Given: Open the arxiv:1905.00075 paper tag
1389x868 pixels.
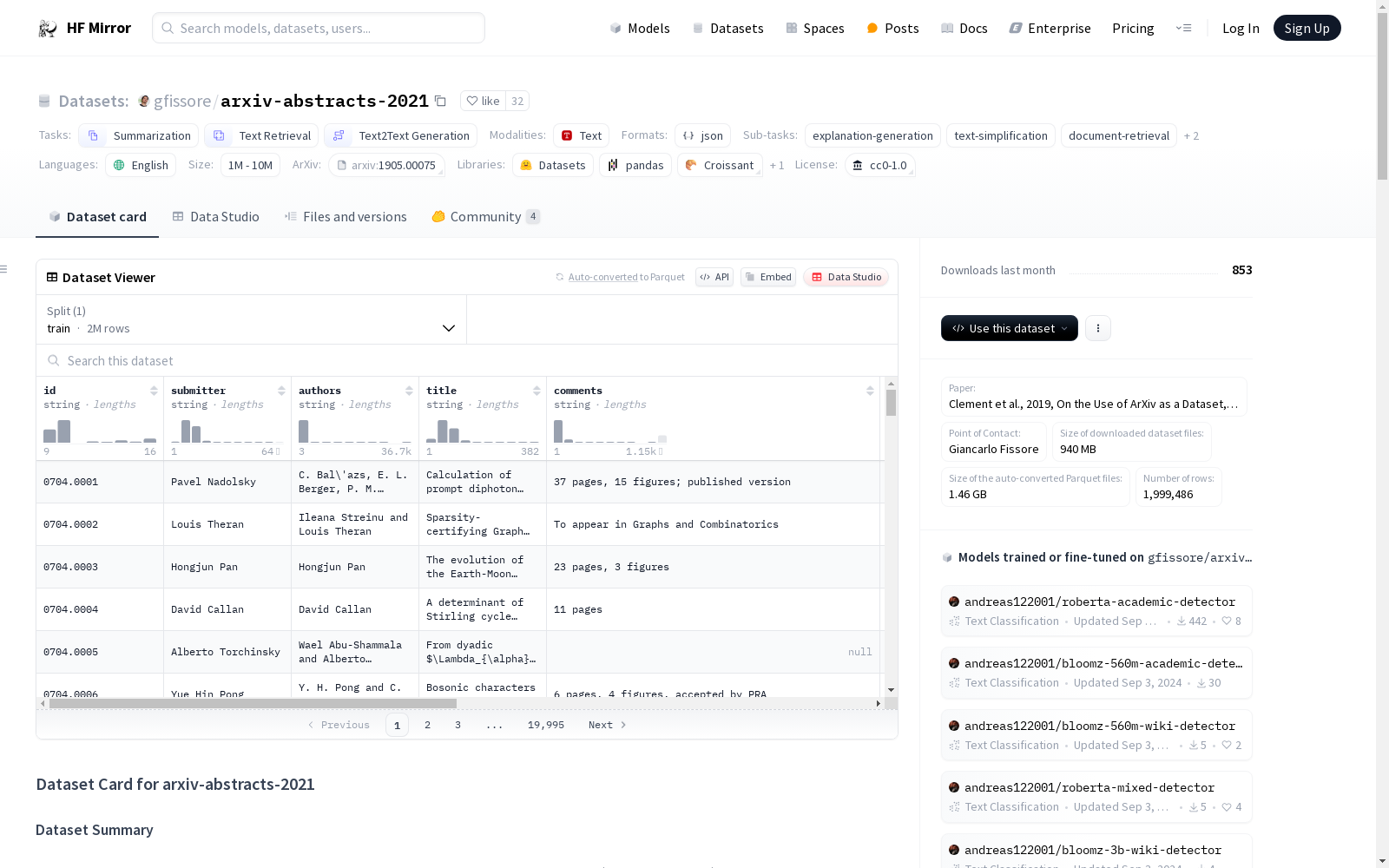Looking at the screenshot, I should [386, 165].
